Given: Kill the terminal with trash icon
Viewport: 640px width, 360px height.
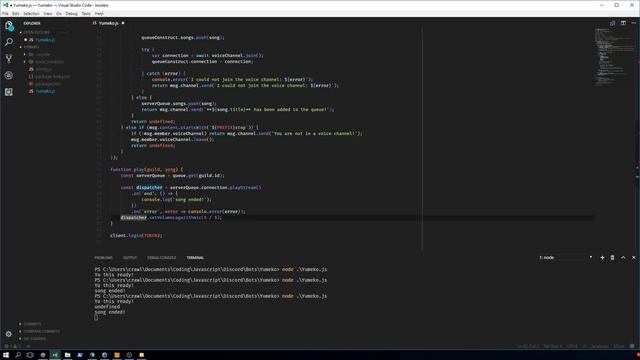Looking at the screenshot, I should (x=612, y=258).
